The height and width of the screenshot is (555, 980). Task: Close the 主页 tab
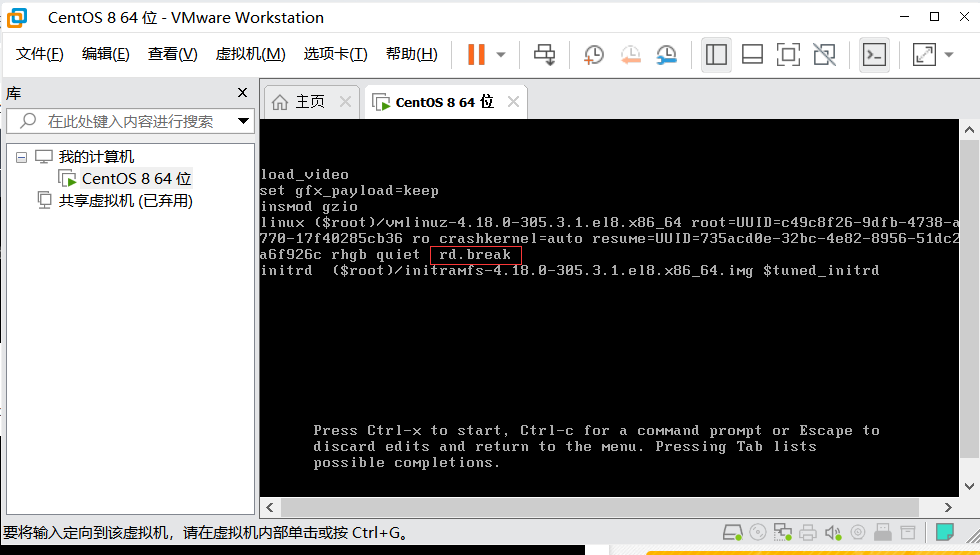[x=345, y=101]
